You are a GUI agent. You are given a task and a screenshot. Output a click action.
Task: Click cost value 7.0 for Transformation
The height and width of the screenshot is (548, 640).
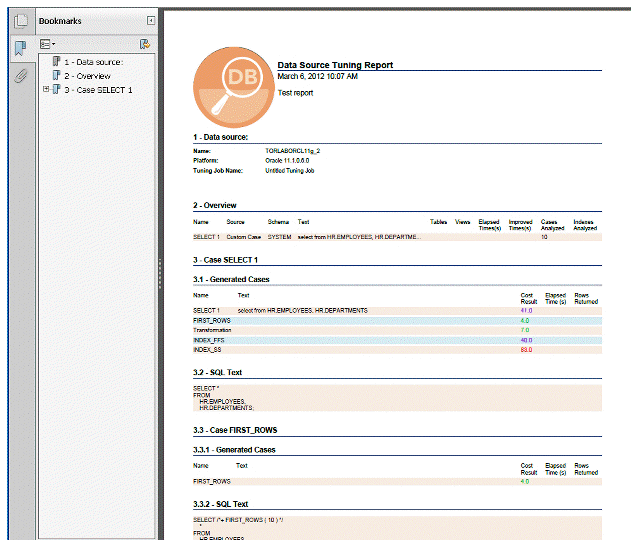tap(525, 330)
